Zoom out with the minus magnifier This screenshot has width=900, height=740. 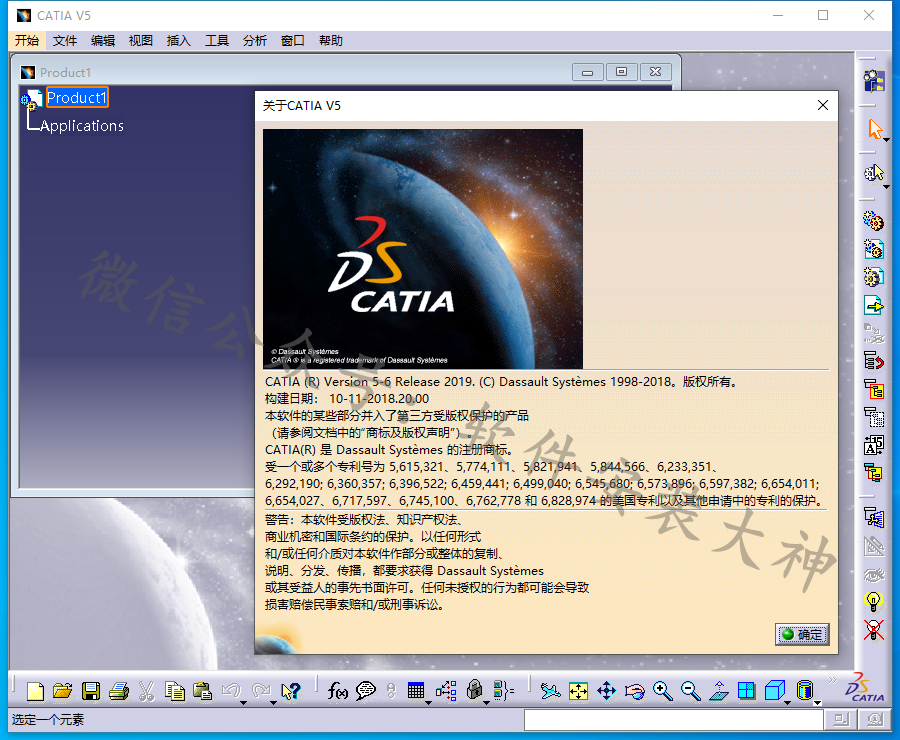[x=690, y=691]
